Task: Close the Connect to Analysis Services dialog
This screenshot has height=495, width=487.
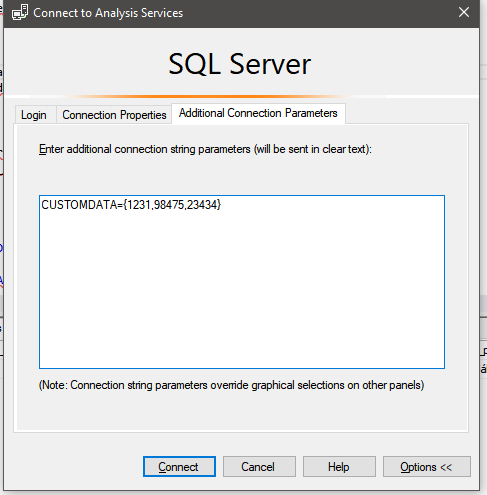Action: point(464,13)
